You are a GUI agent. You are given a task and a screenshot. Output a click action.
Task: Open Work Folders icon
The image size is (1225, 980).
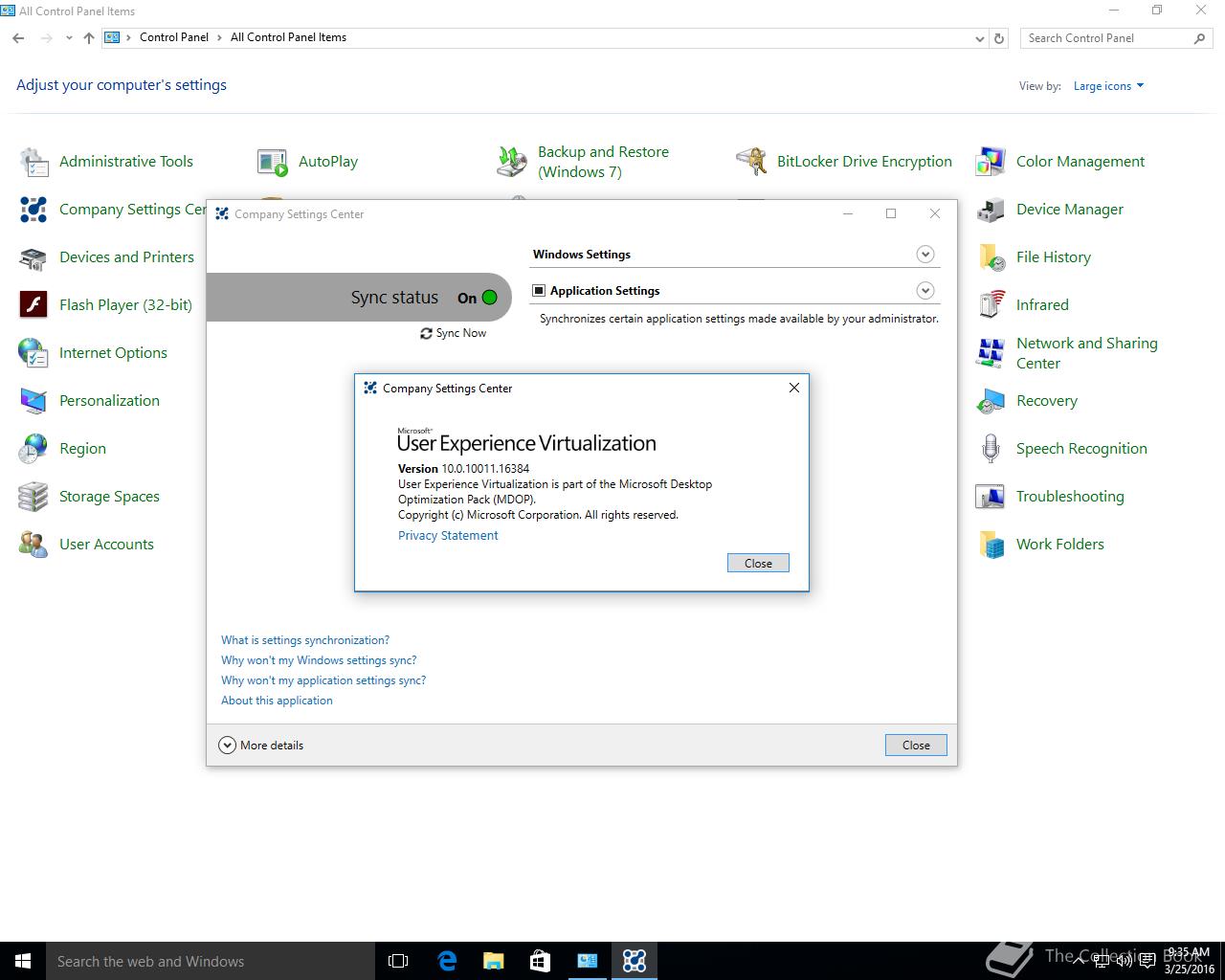pyautogui.click(x=991, y=545)
